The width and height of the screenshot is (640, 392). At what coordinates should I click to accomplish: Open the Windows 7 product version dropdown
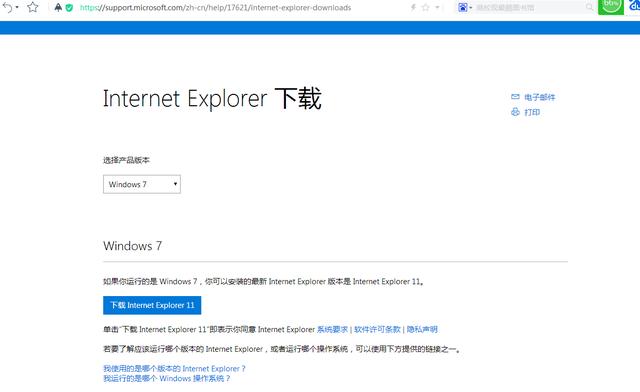coord(142,184)
